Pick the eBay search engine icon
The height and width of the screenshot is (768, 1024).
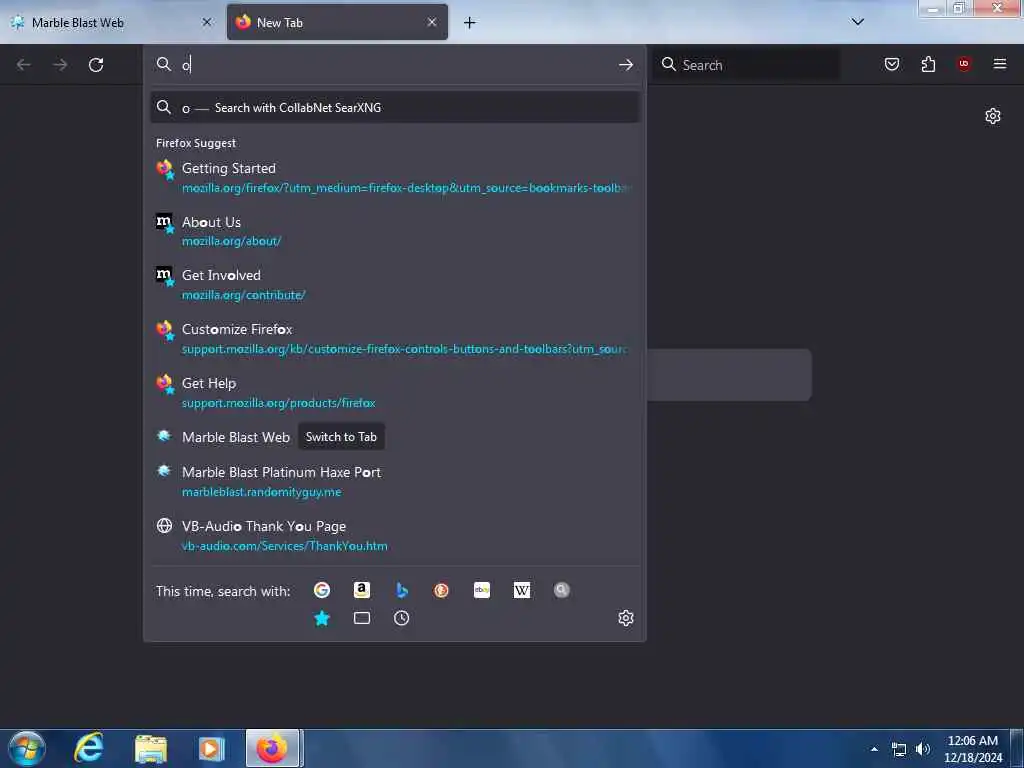482,590
